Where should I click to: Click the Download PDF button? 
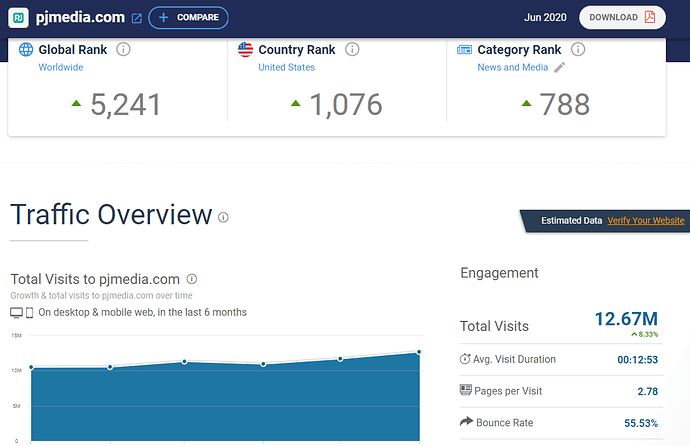[x=622, y=18]
